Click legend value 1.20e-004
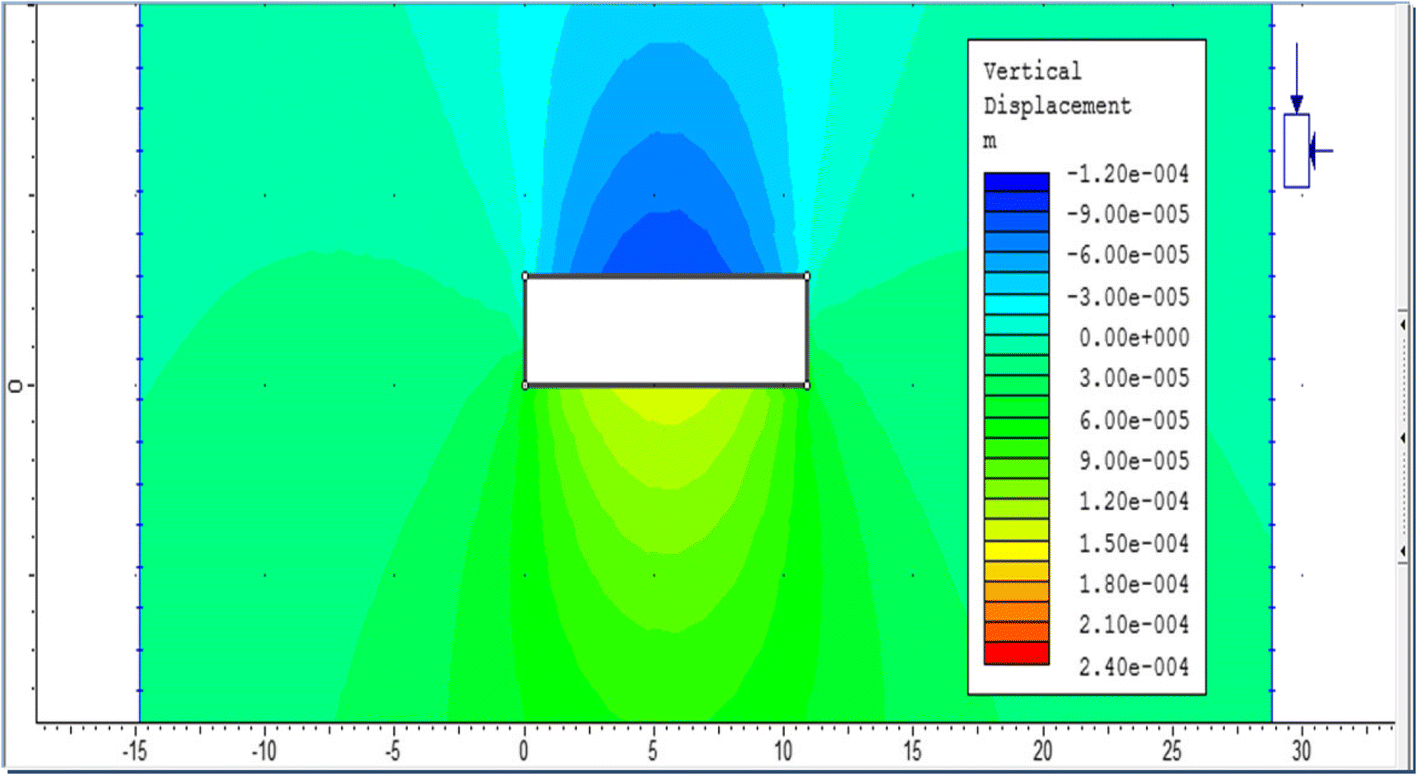Viewport: 1418px width, 776px height. [1135, 502]
